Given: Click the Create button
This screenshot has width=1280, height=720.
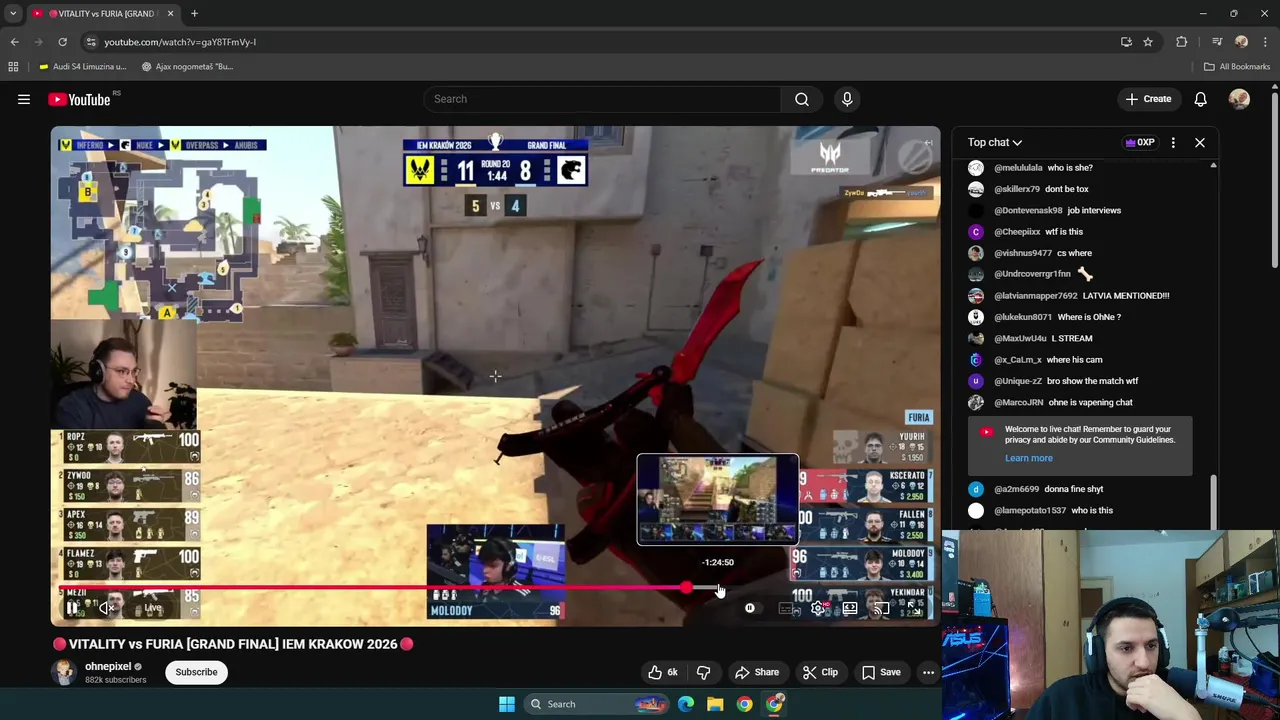Looking at the screenshot, I should coord(1148,99).
